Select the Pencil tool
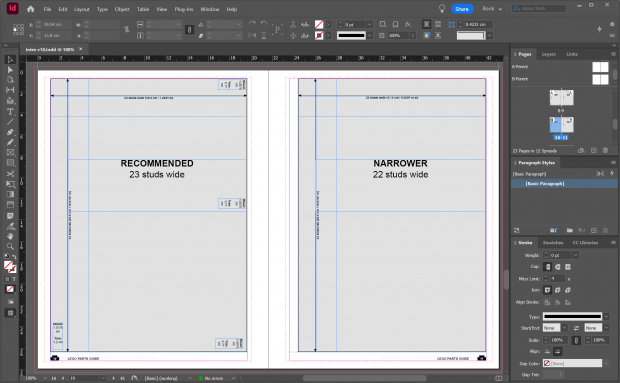The height and width of the screenshot is (383, 620). pyautogui.click(x=10, y=142)
